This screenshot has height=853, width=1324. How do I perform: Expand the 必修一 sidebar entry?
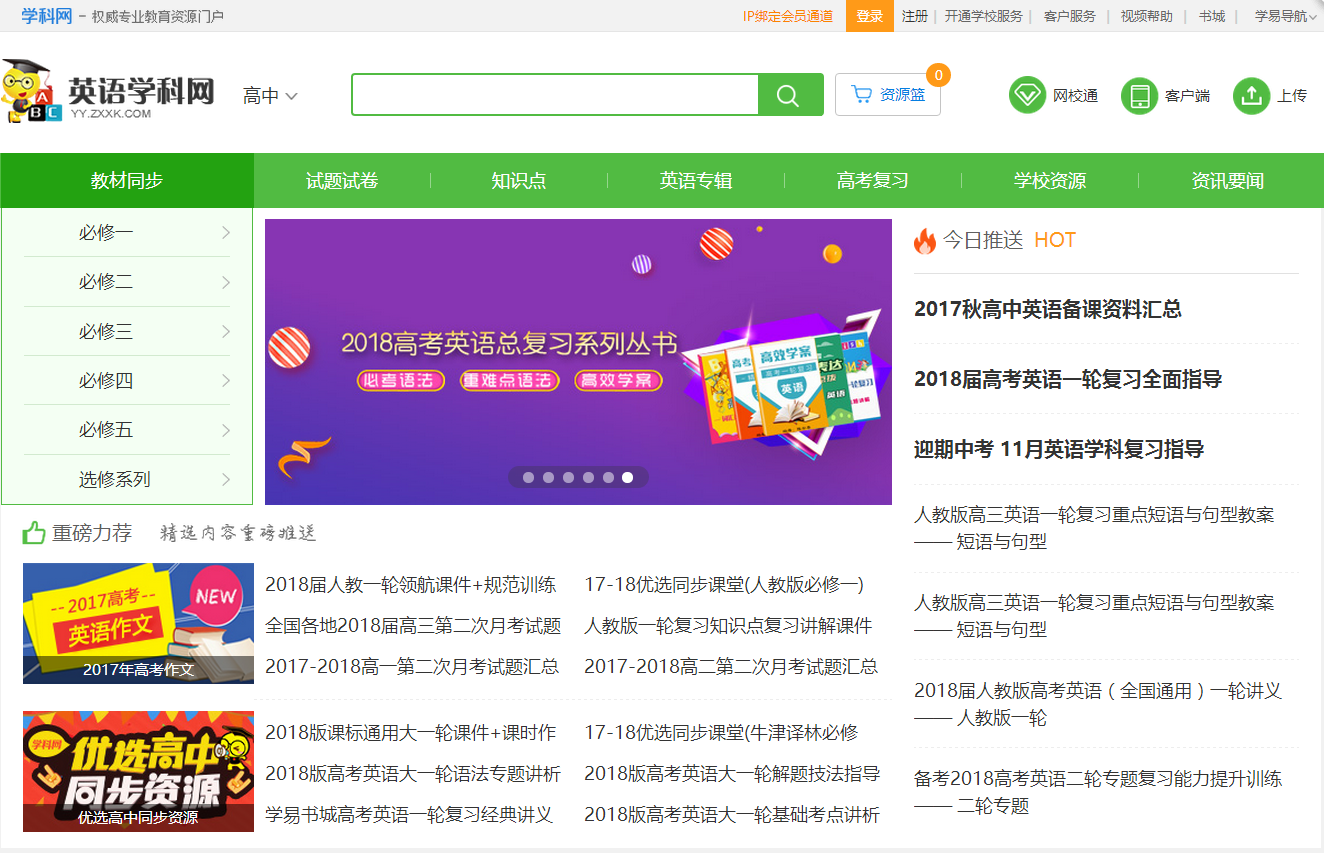coord(127,233)
